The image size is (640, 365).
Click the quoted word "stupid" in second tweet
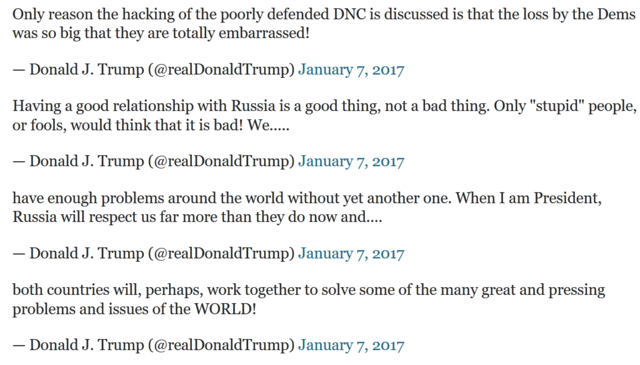[x=557, y=107]
